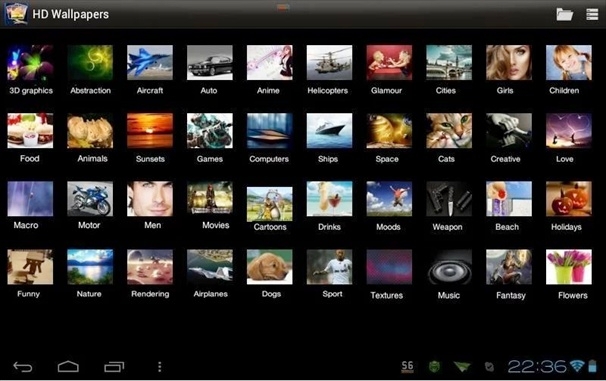Open the list view menu icon
The height and width of the screenshot is (381, 606).
point(592,14)
